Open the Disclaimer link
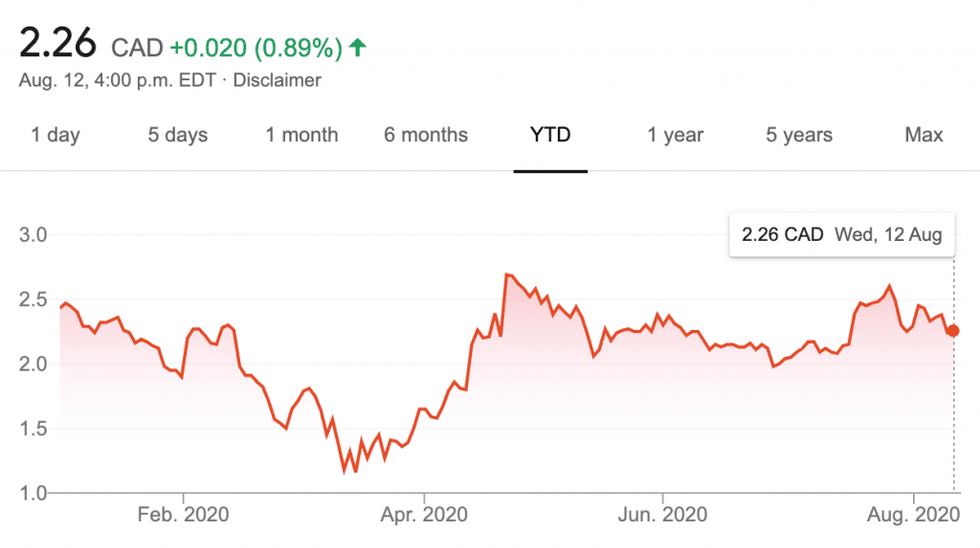Viewport: 980px width, 548px height. (277, 80)
